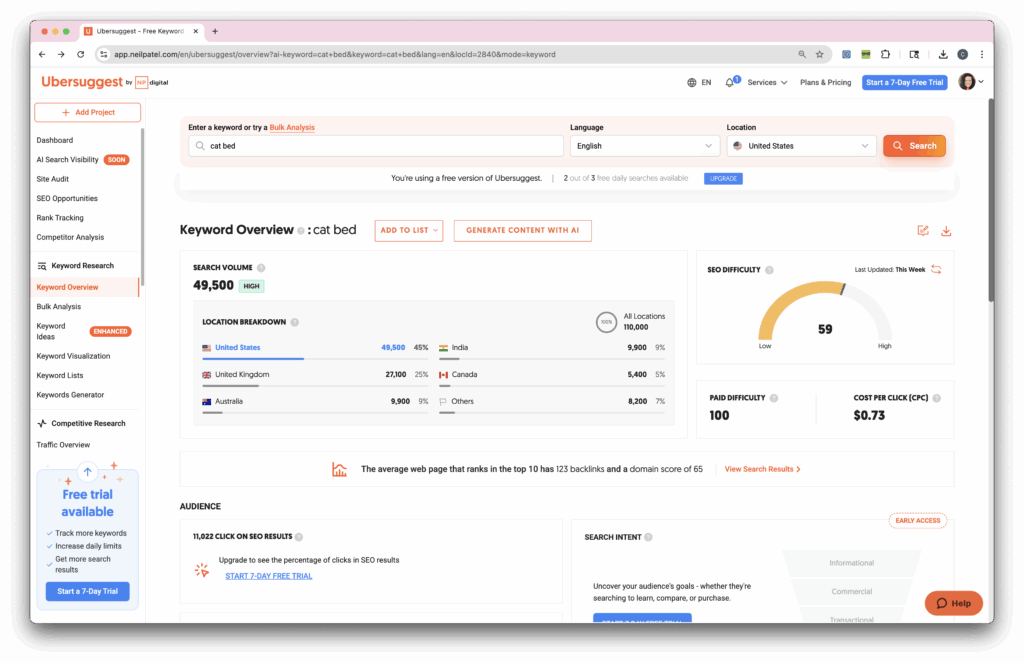Click the Location Breakdown info icon

(295, 322)
